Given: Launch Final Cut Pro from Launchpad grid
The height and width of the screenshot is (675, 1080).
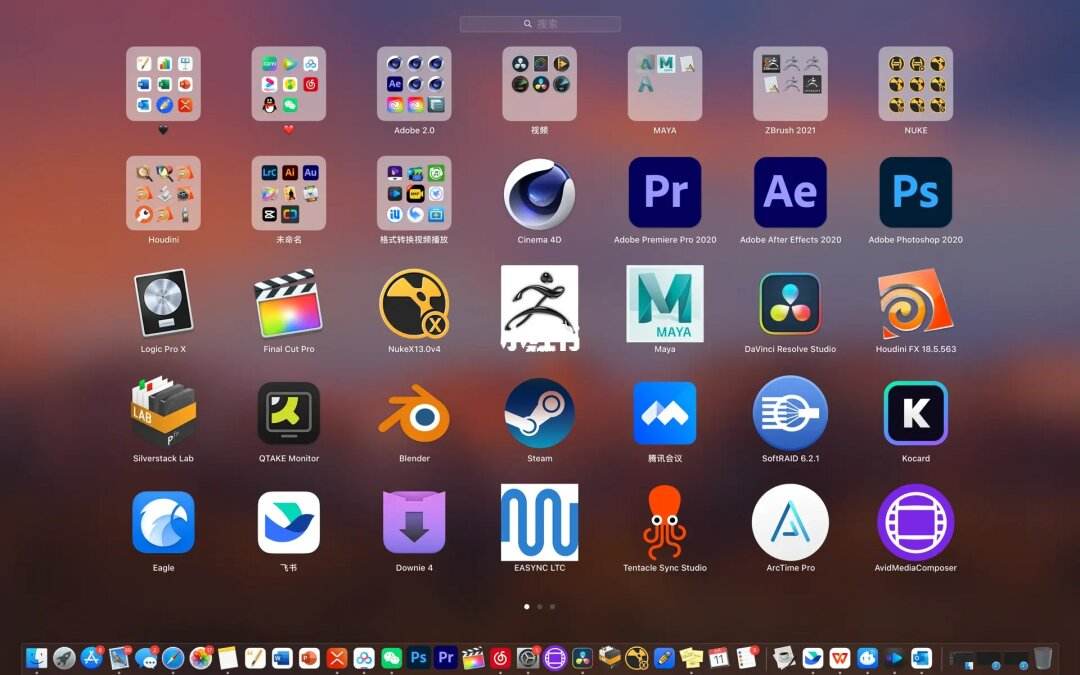Looking at the screenshot, I should pos(289,303).
